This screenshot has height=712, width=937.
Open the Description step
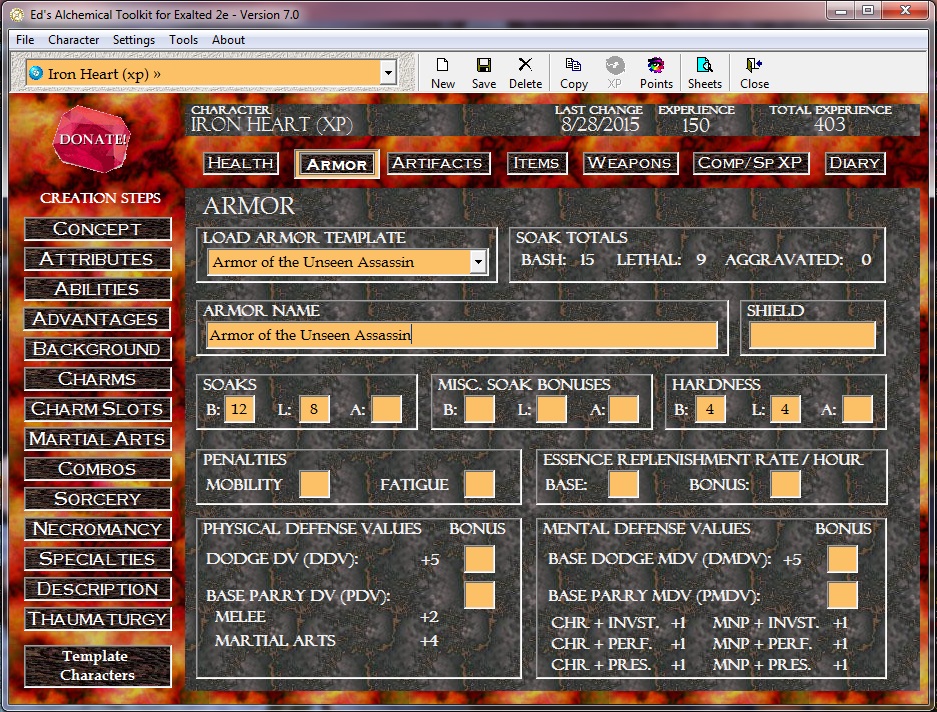(97, 589)
